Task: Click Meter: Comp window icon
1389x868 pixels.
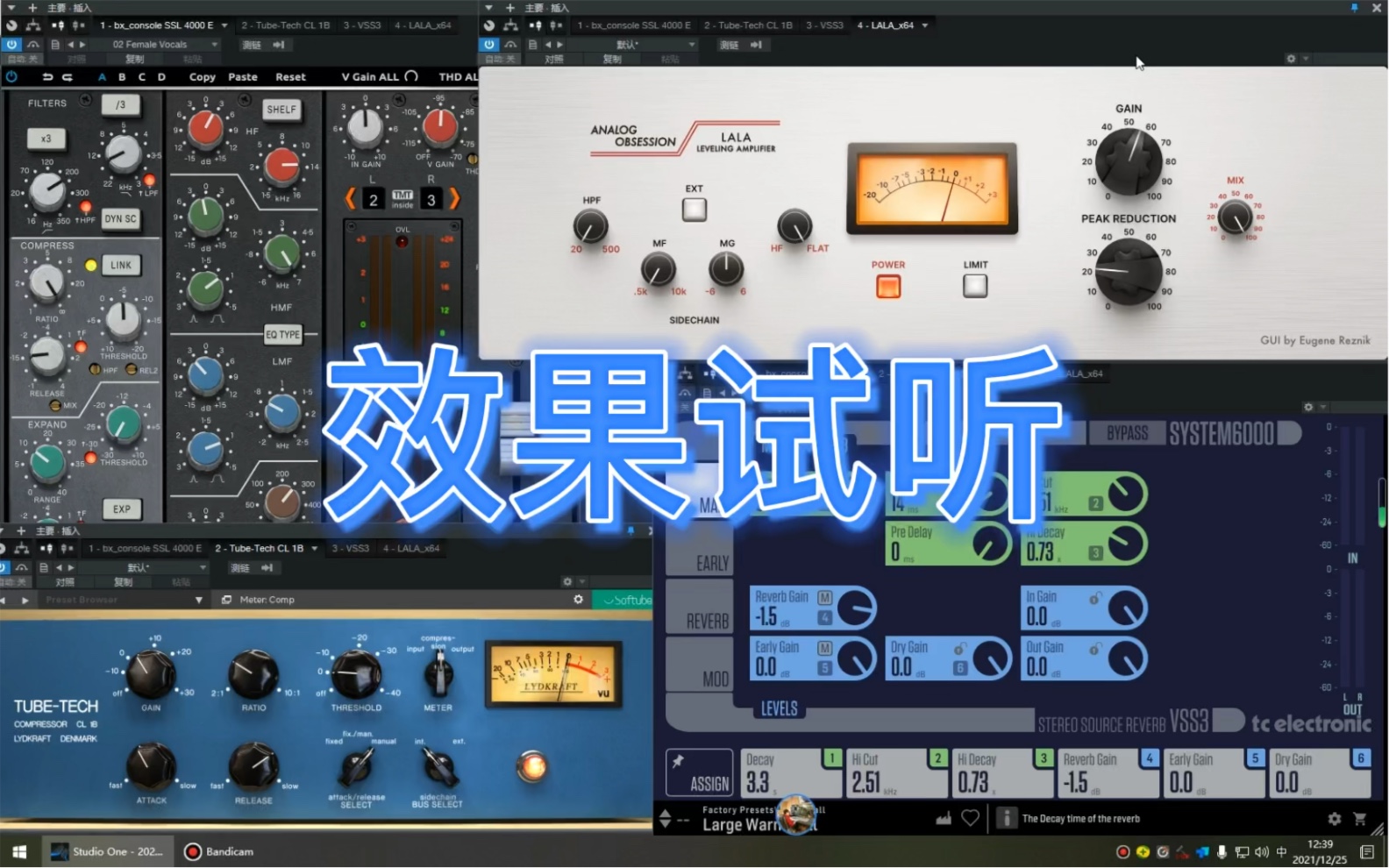Action: click(x=226, y=600)
